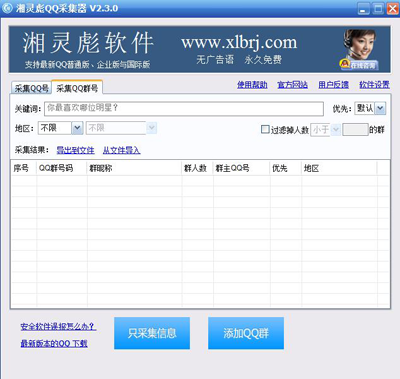Click the app logo icon in title bar
Image resolution: width=400 pixels, height=379 pixels.
[7, 8]
